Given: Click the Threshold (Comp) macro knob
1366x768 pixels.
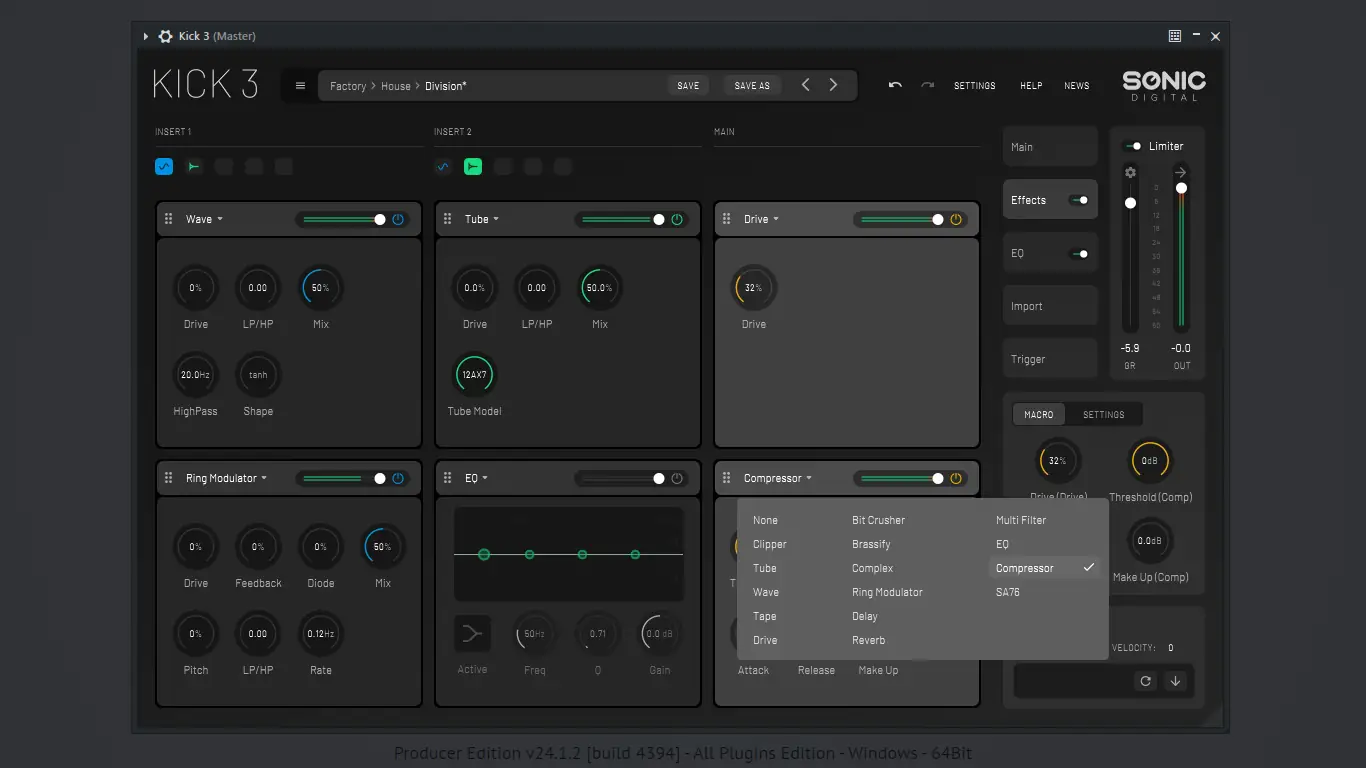Looking at the screenshot, I should [1150, 461].
